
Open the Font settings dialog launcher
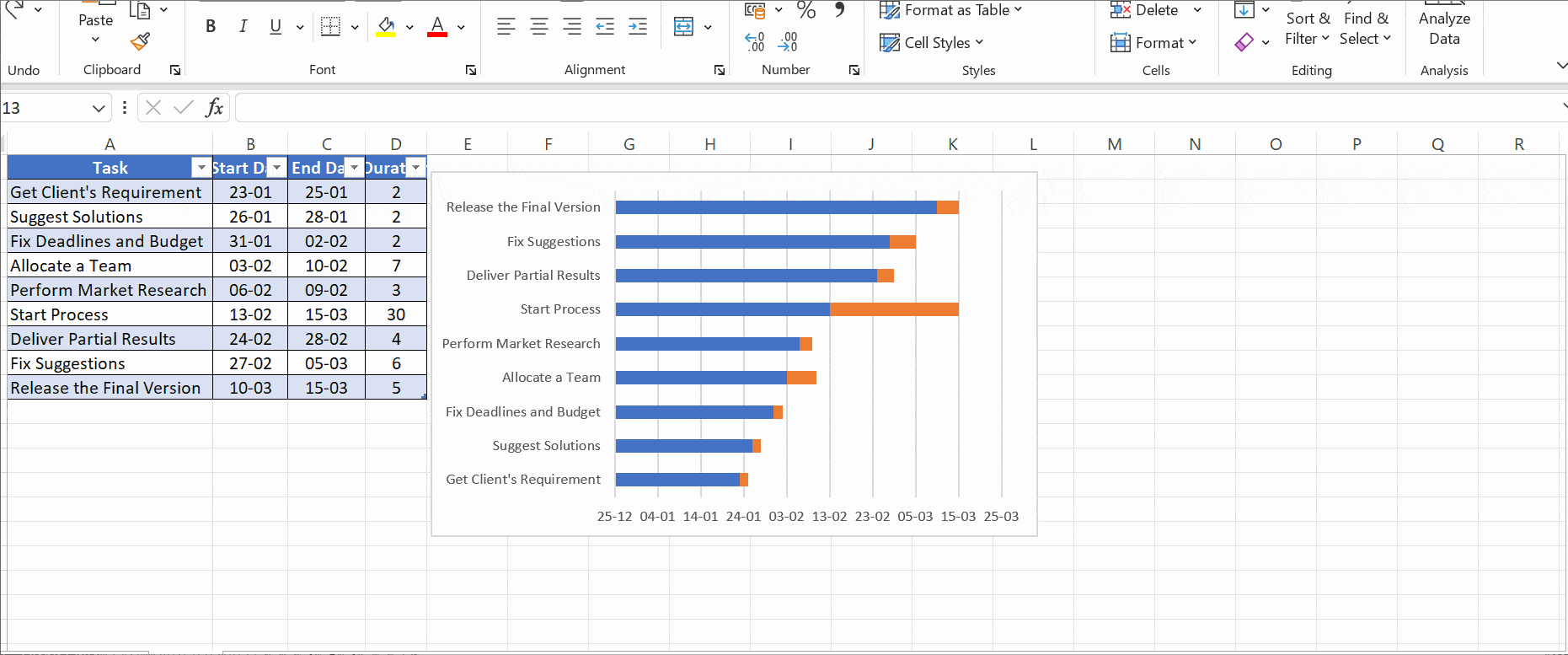tap(471, 70)
